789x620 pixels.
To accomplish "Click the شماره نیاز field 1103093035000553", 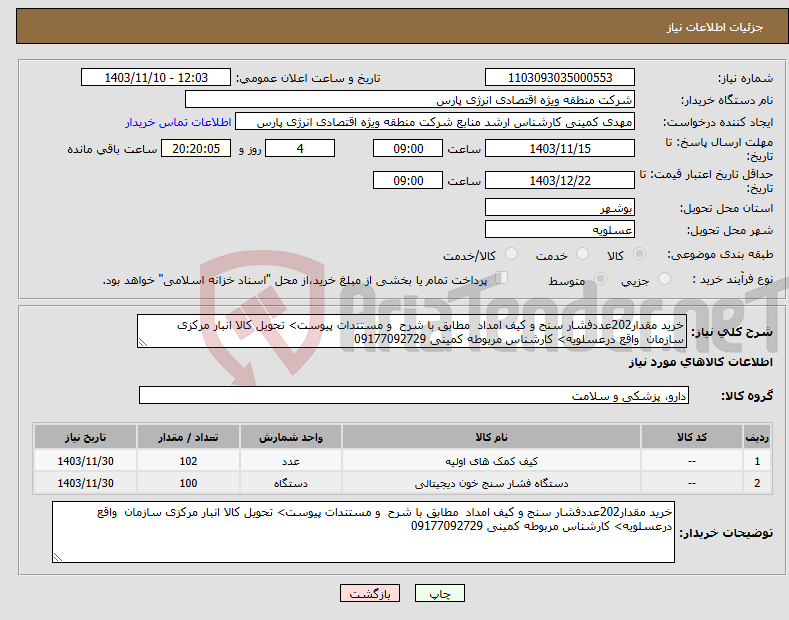I will [x=560, y=78].
